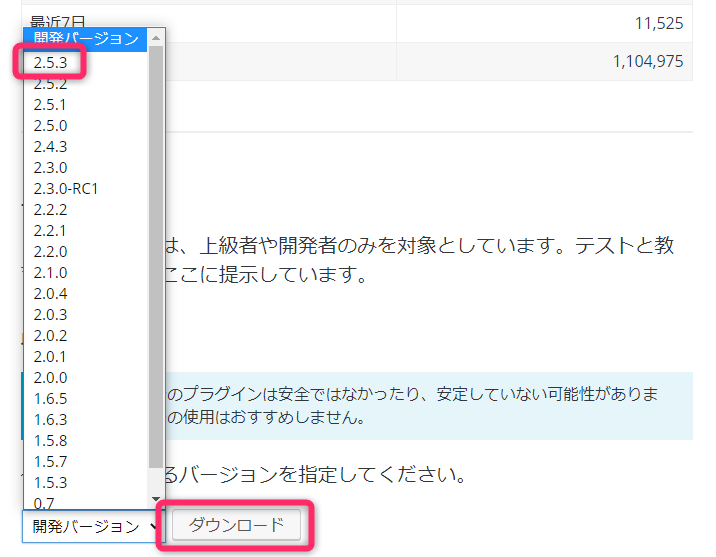Click the ダウンロード button
Screen dimensions: 716x557
click(236, 525)
